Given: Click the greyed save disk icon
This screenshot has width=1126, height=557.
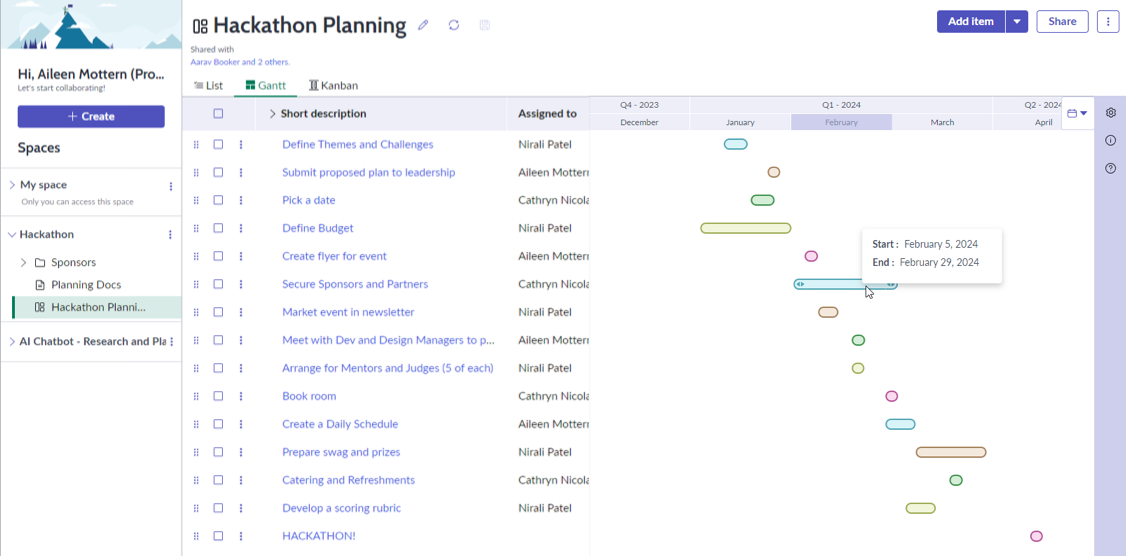Looking at the screenshot, I should (x=485, y=25).
